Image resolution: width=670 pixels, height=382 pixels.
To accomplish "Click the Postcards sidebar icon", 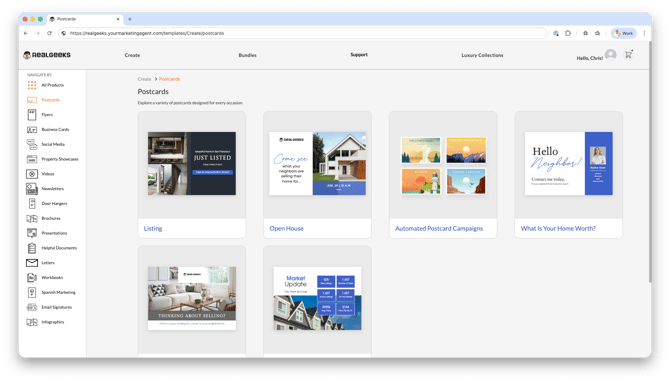I will click(32, 100).
